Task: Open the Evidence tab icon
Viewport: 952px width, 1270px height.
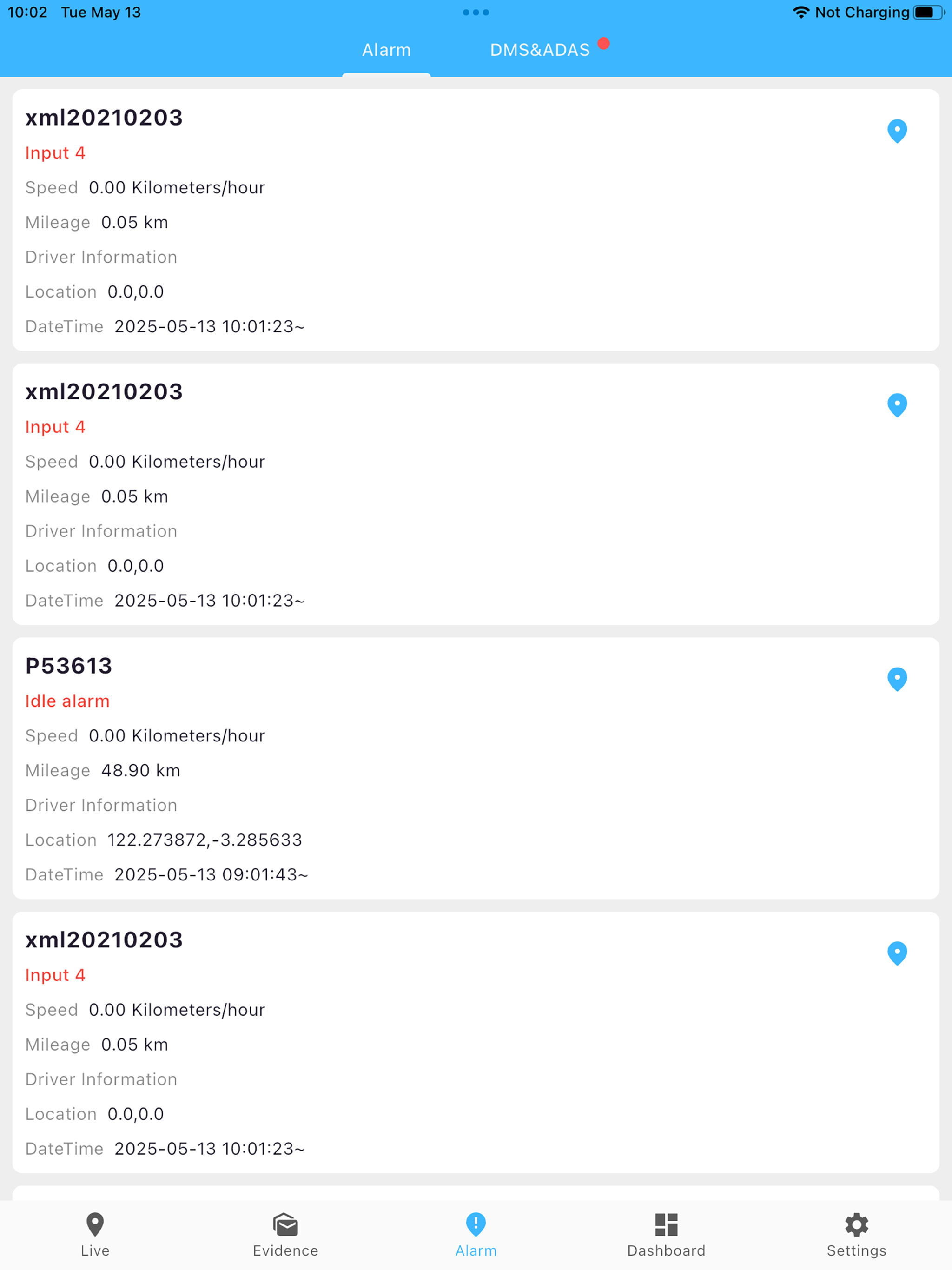Action: [x=285, y=1224]
